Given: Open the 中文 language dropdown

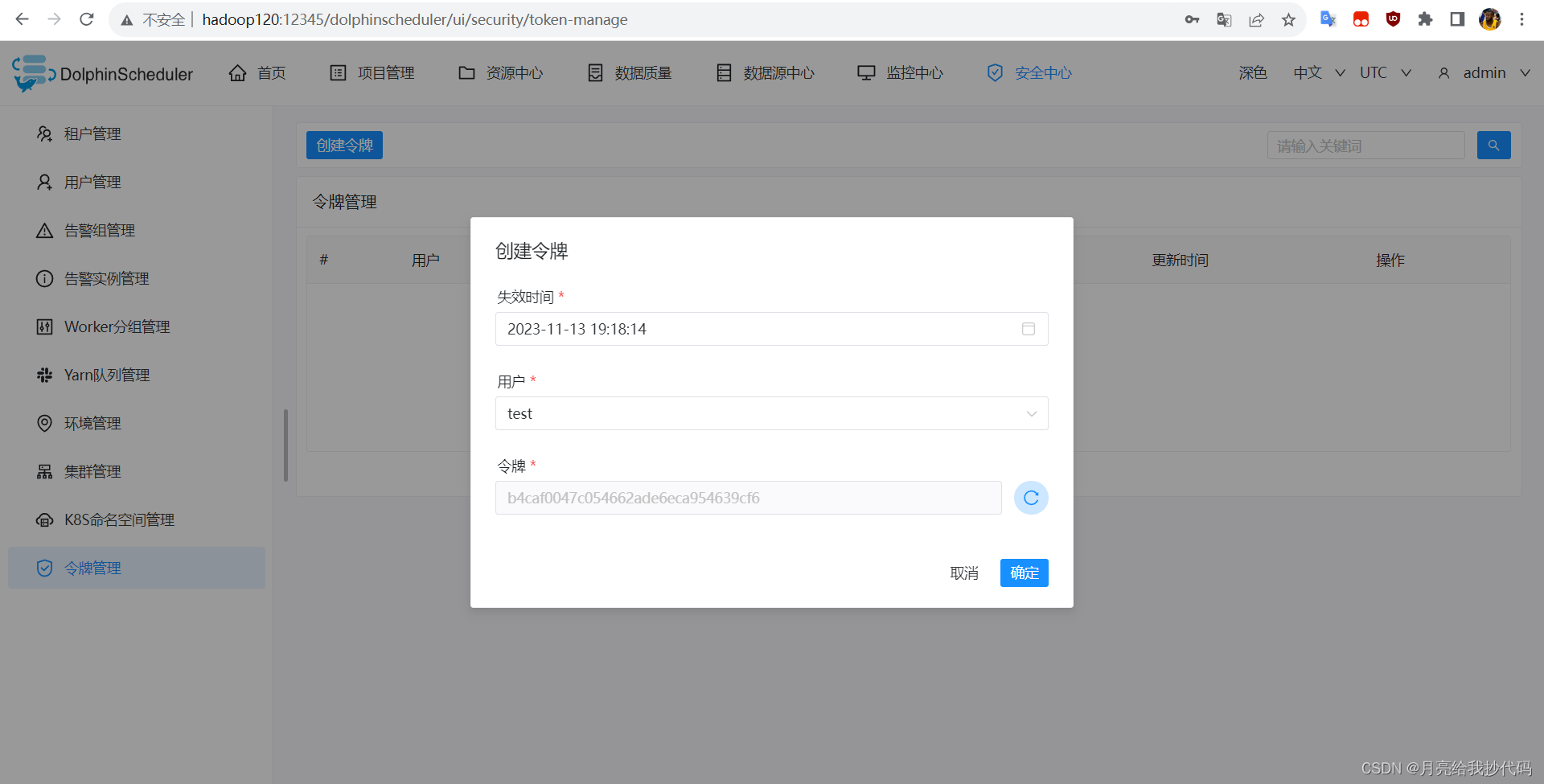Looking at the screenshot, I should [x=1319, y=73].
